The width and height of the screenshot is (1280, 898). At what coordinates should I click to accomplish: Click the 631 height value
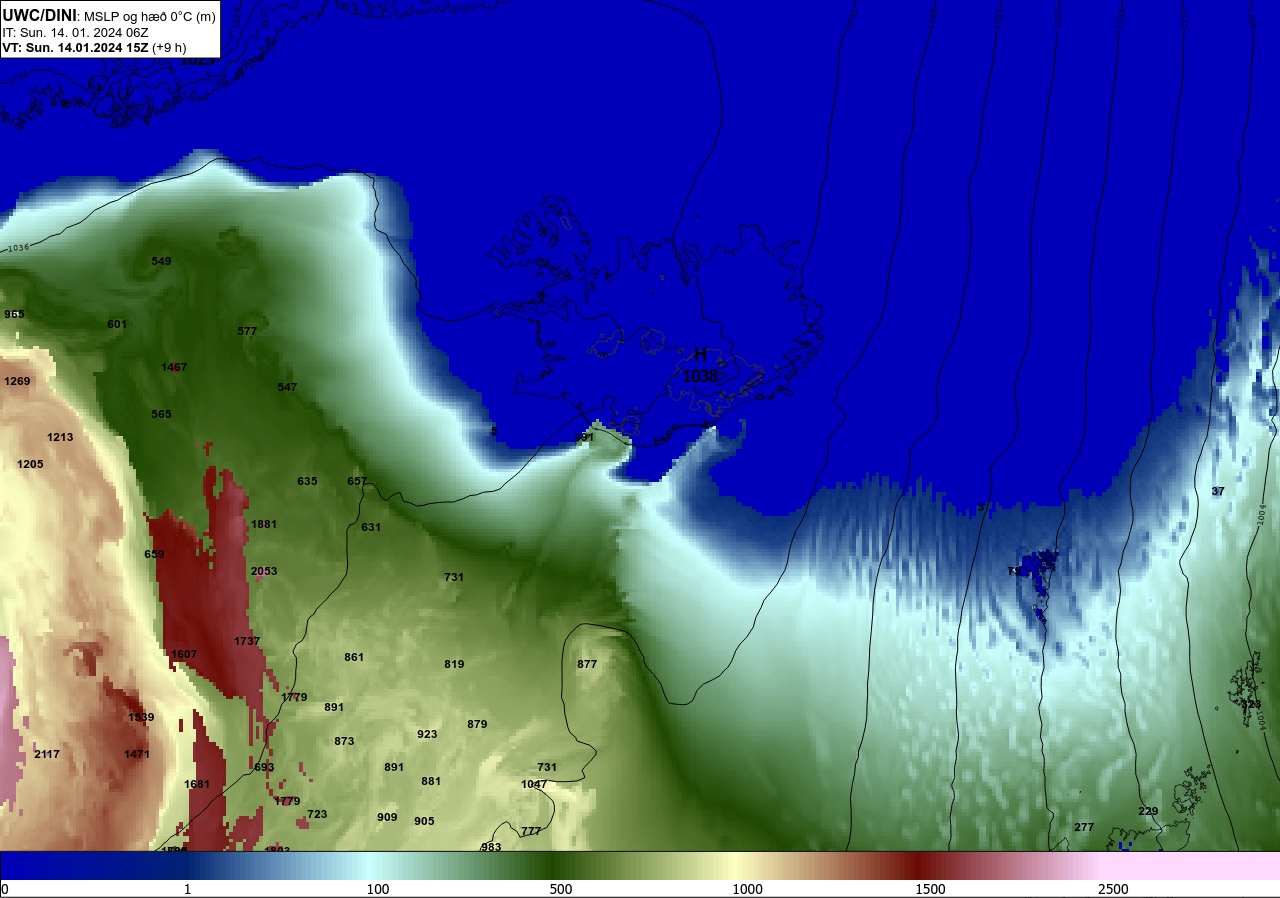point(371,527)
